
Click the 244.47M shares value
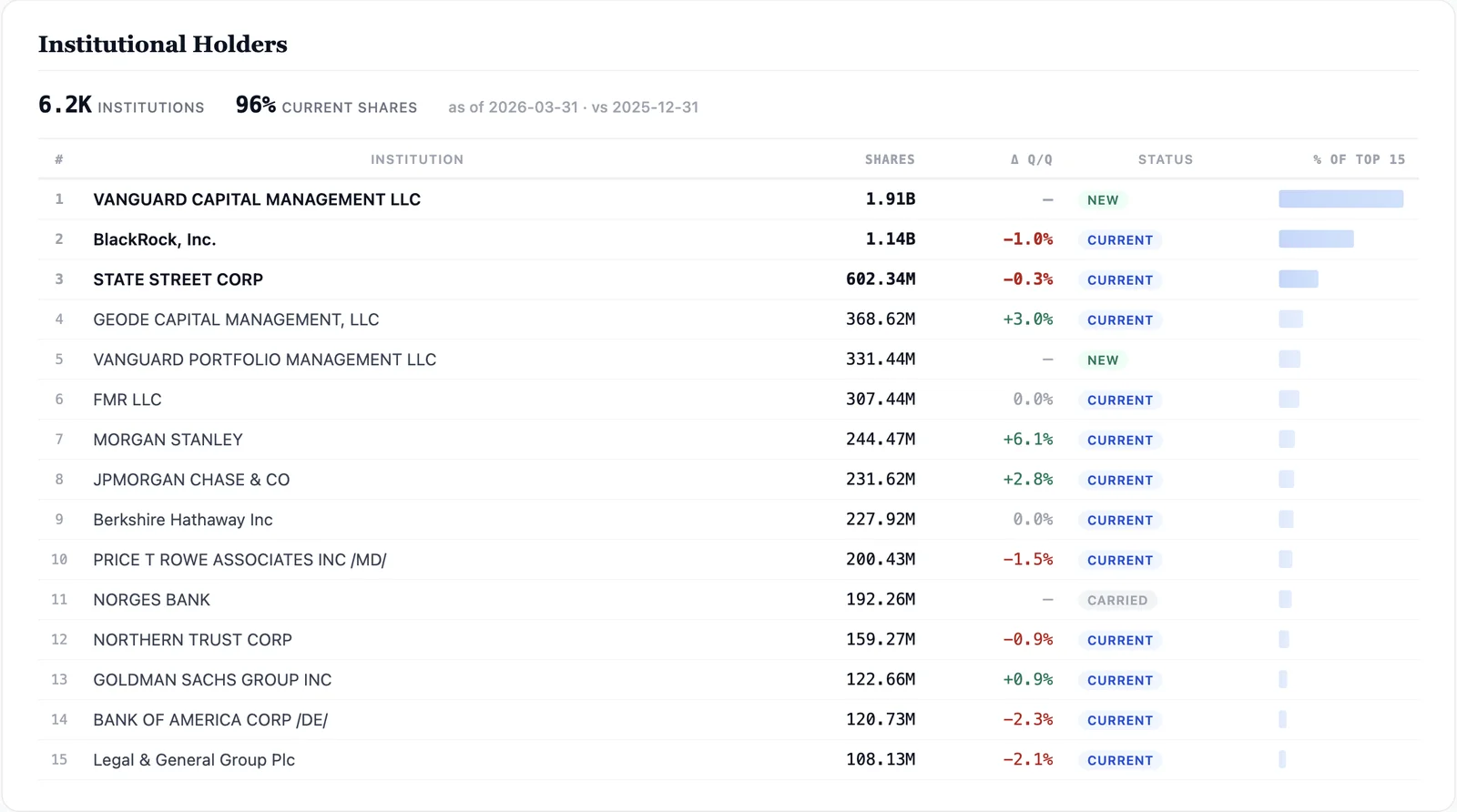pos(881,440)
